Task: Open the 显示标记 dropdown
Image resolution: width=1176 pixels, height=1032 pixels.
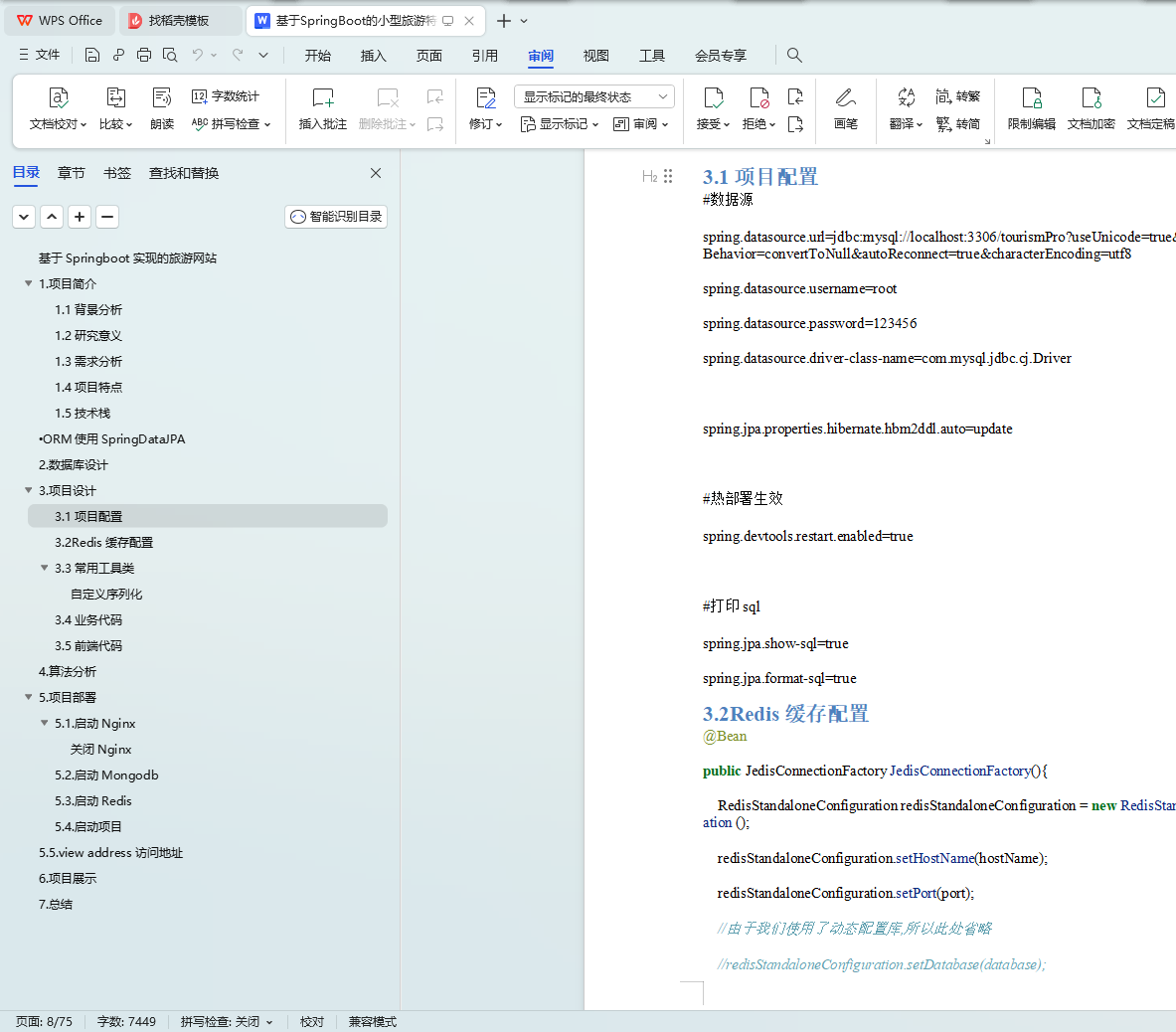Action: coord(560,124)
